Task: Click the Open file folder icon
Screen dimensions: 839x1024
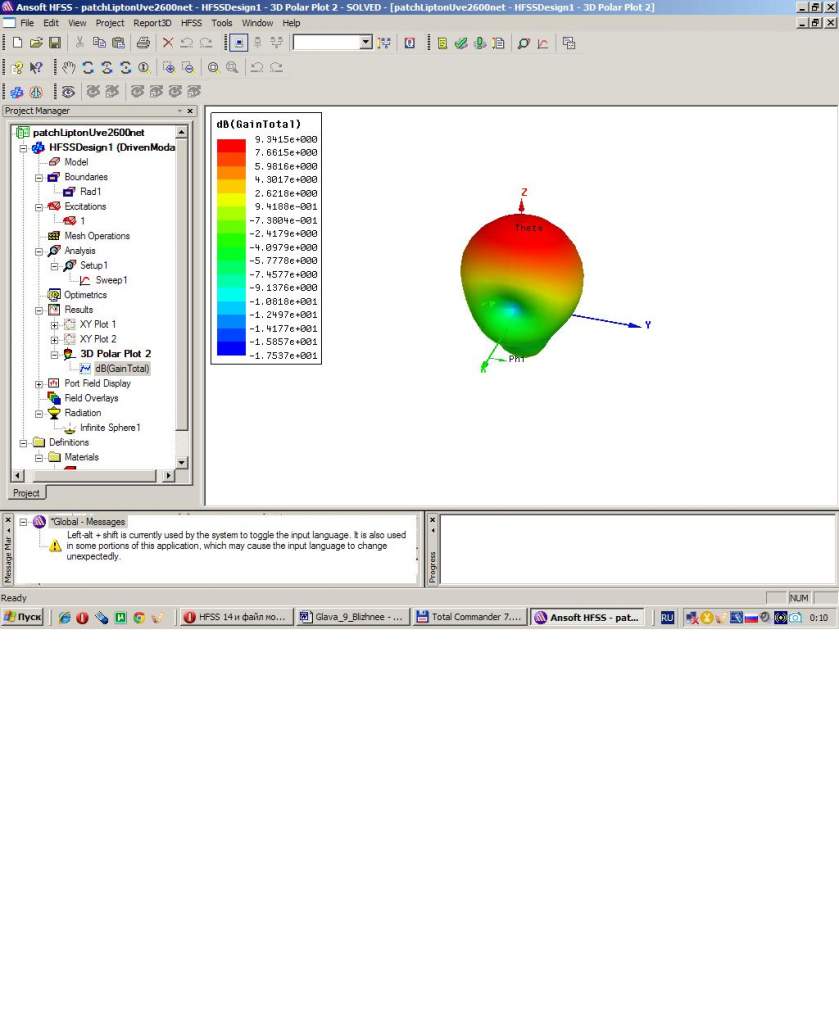Action: pyautogui.click(x=36, y=43)
